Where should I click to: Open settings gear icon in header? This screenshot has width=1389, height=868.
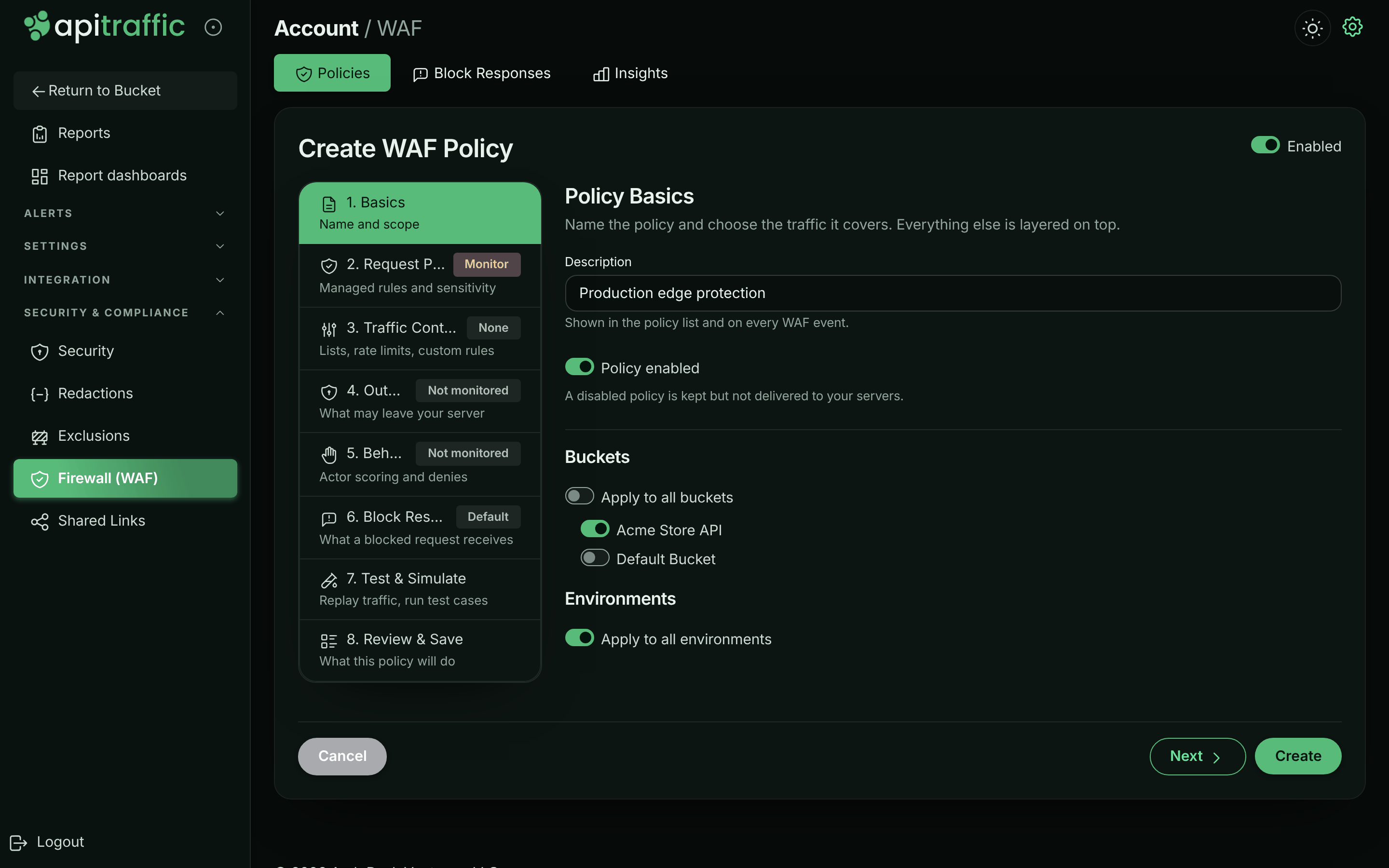tap(1352, 27)
